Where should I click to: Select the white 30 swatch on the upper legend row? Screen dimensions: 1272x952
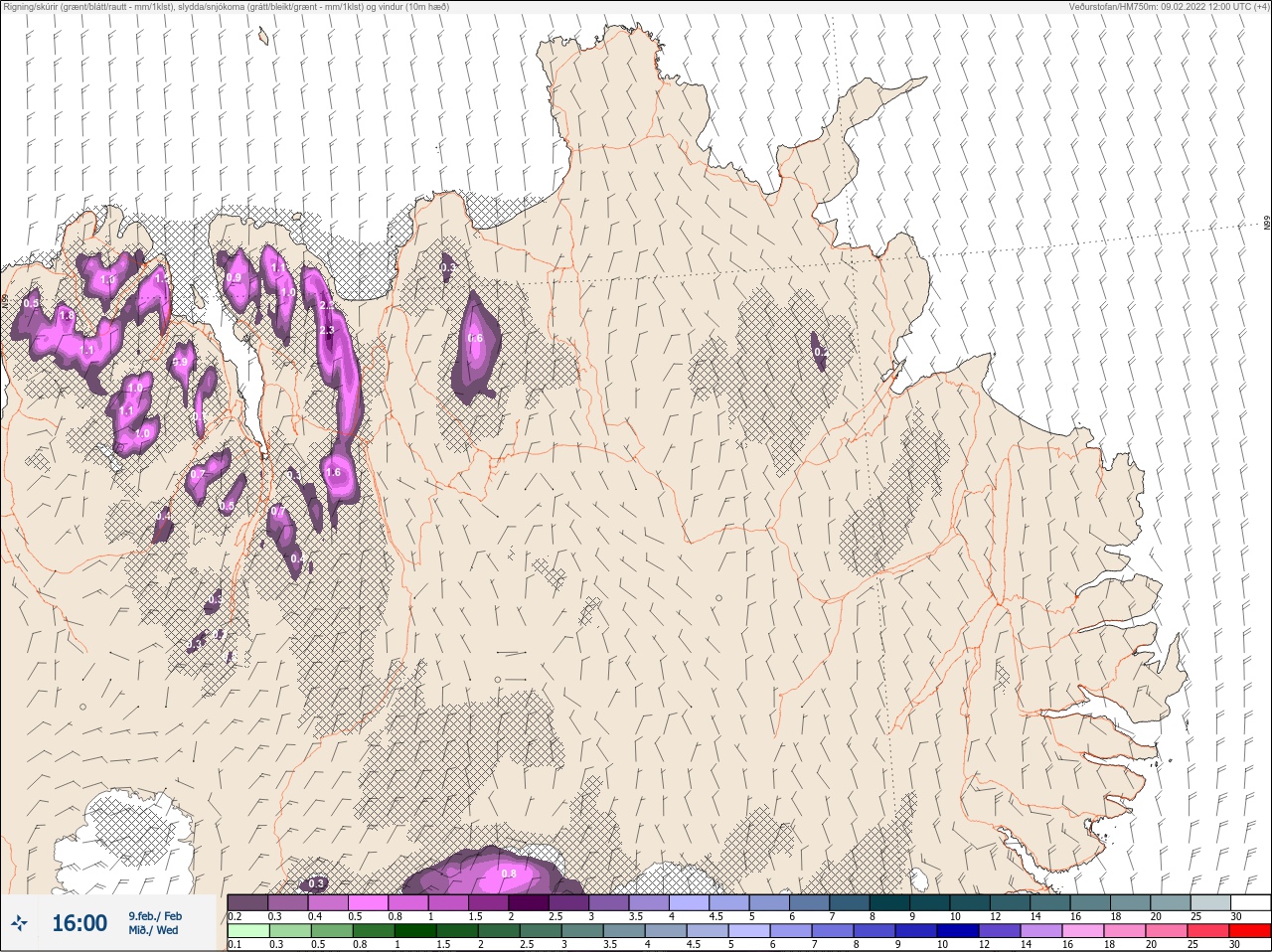click(x=1250, y=902)
